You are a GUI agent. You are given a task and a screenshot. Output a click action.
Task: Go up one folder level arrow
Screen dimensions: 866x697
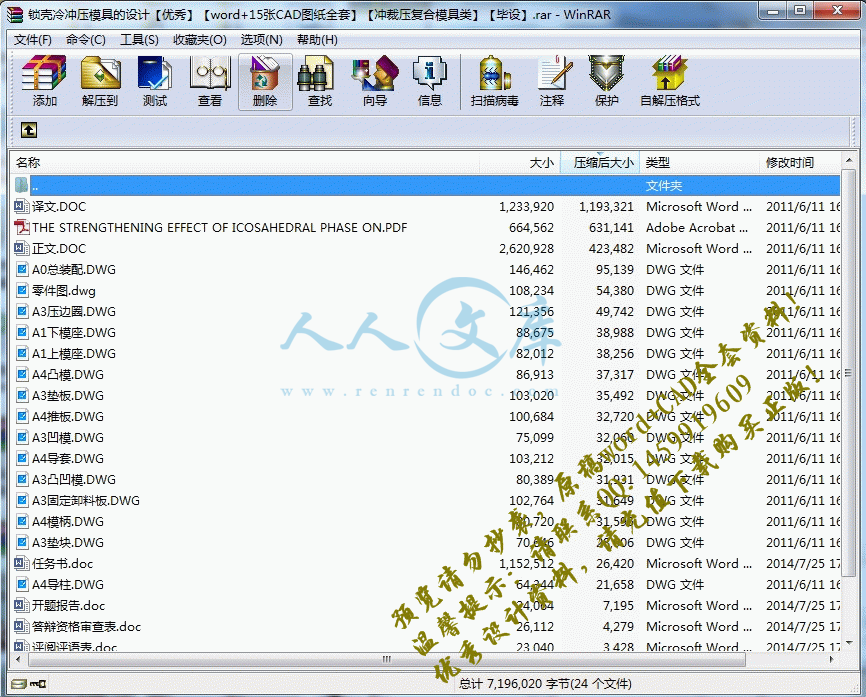point(29,130)
